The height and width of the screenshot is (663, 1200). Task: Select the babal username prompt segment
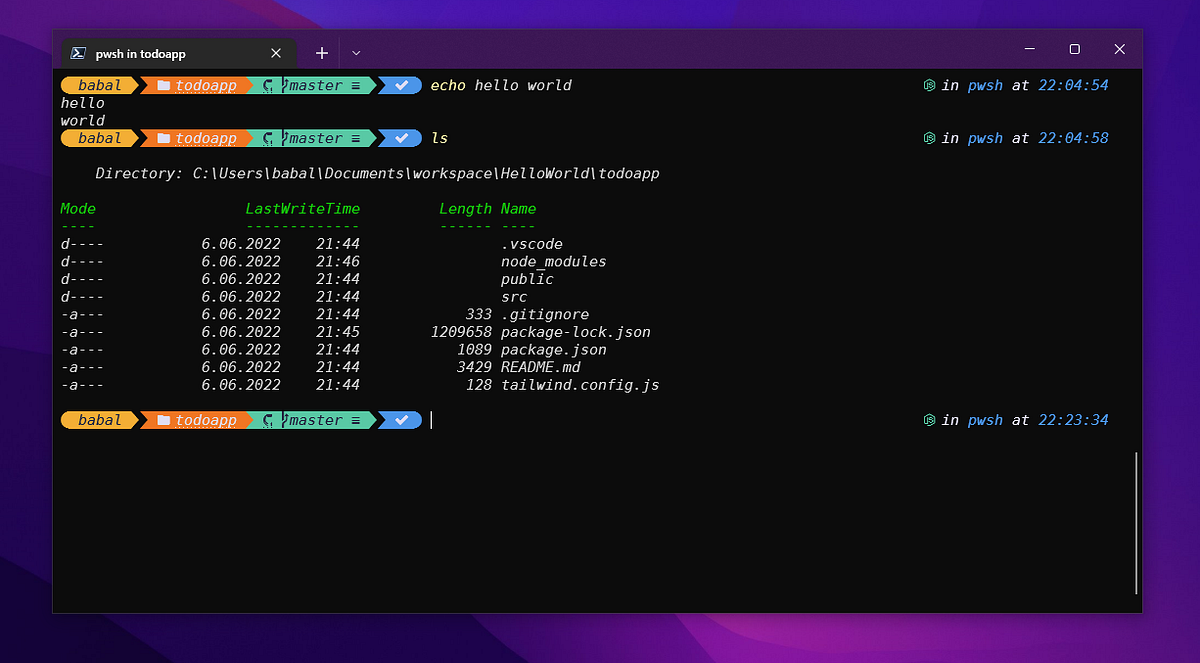click(x=97, y=85)
